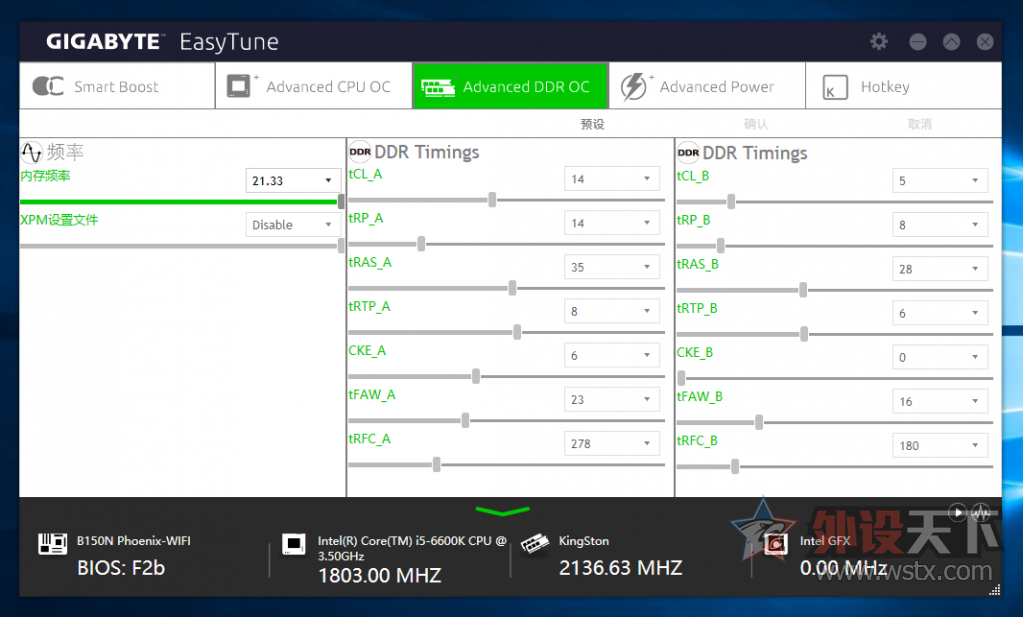This screenshot has height=617, width=1023.
Task: Click the CKE_B slider handle
Action: tap(681, 378)
